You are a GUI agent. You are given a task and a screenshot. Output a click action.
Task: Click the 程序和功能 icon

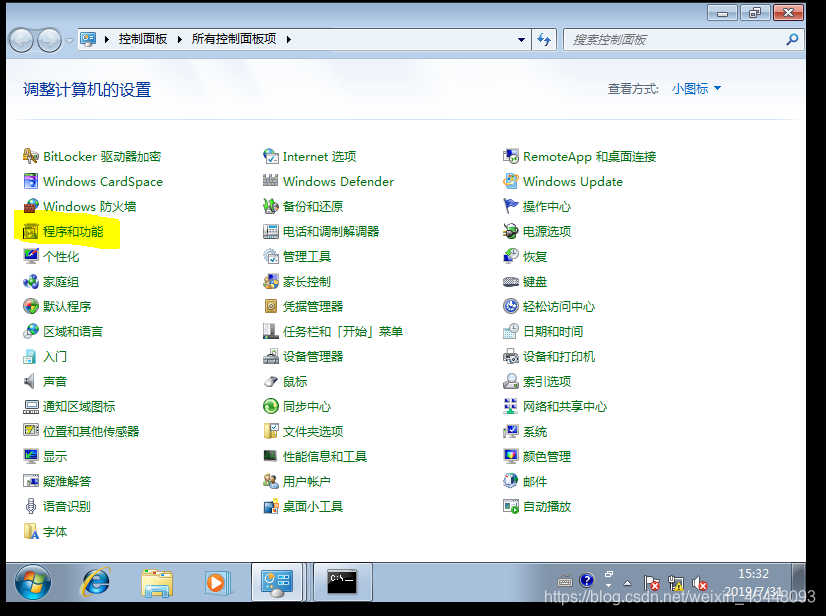pyautogui.click(x=31, y=231)
